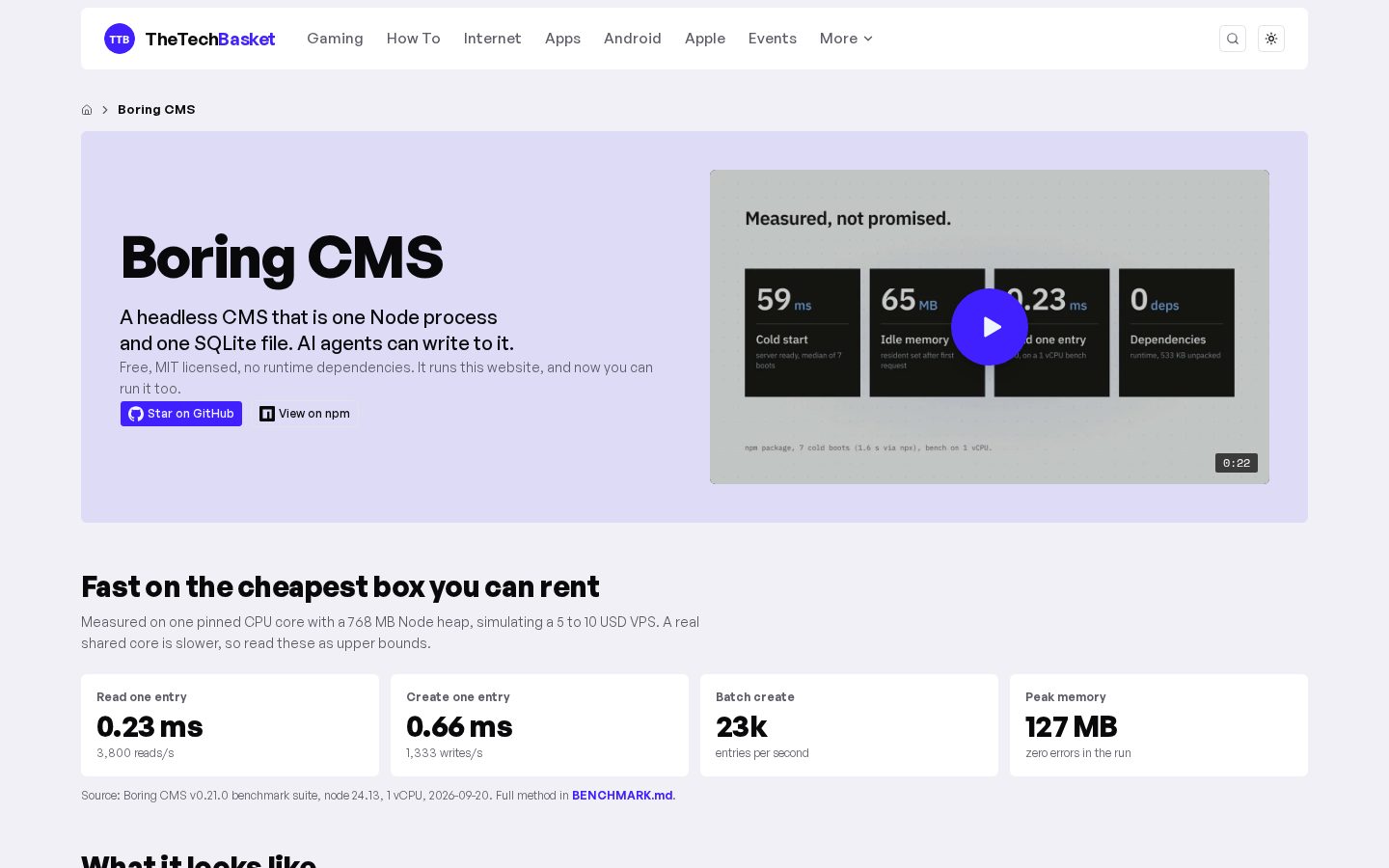Viewport: 1389px width, 868px height.
Task: Expand the More dropdown menu
Action: pyautogui.click(x=846, y=39)
